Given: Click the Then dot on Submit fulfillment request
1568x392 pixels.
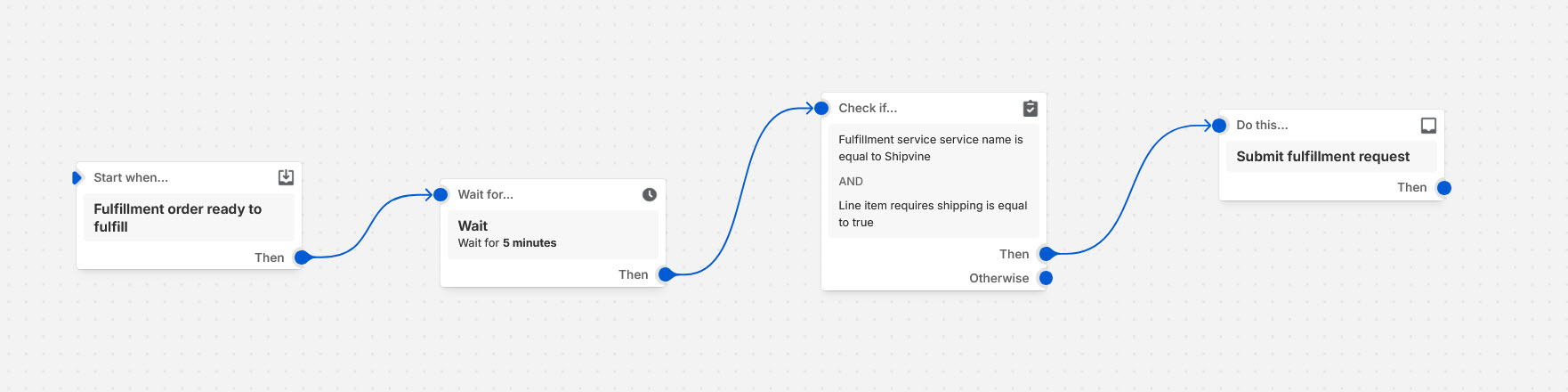Looking at the screenshot, I should click(1444, 188).
